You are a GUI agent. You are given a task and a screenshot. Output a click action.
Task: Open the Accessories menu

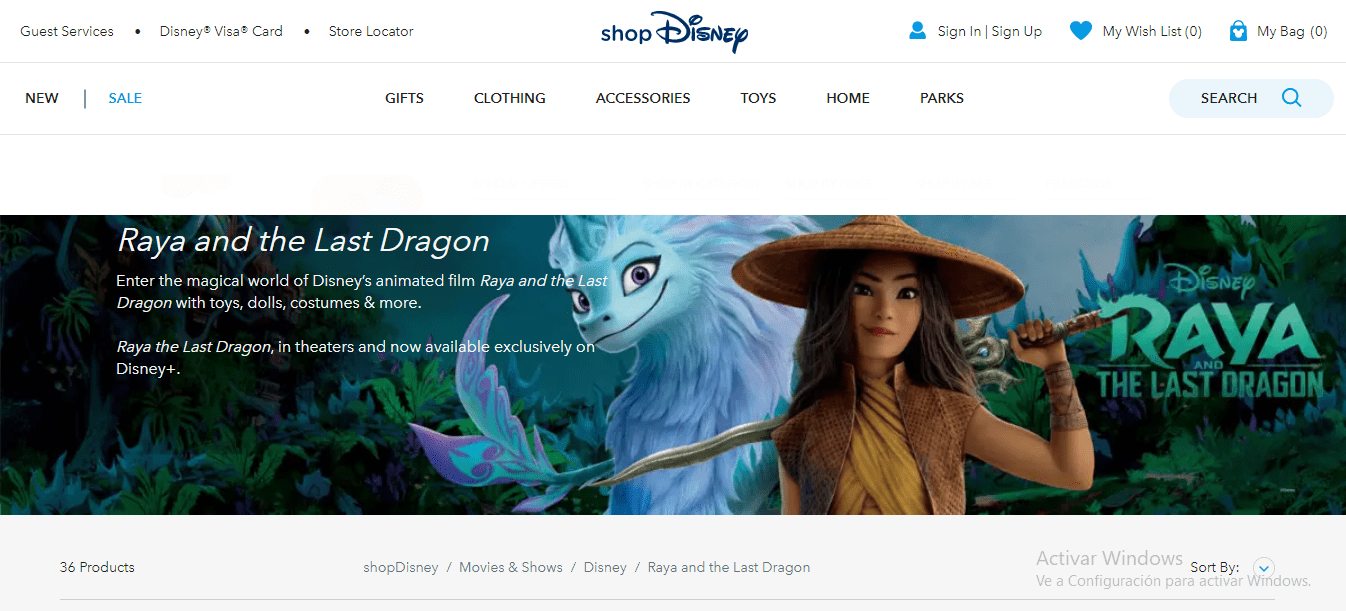click(643, 98)
